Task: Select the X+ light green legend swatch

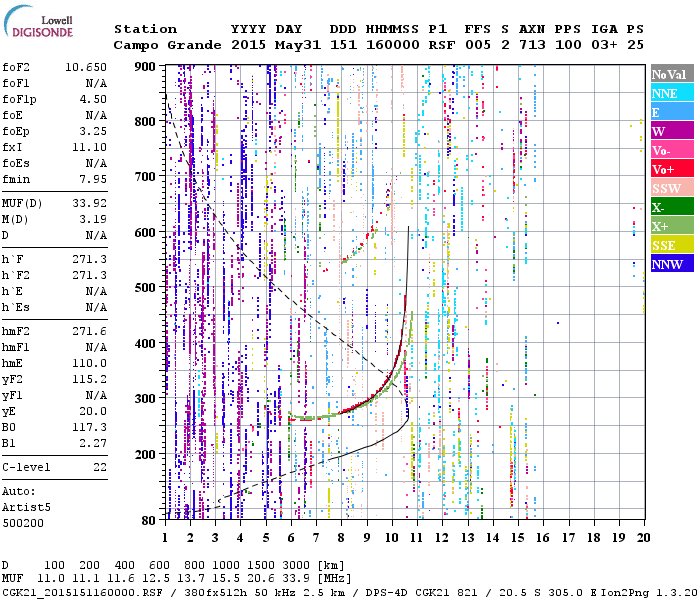Action: (672, 226)
